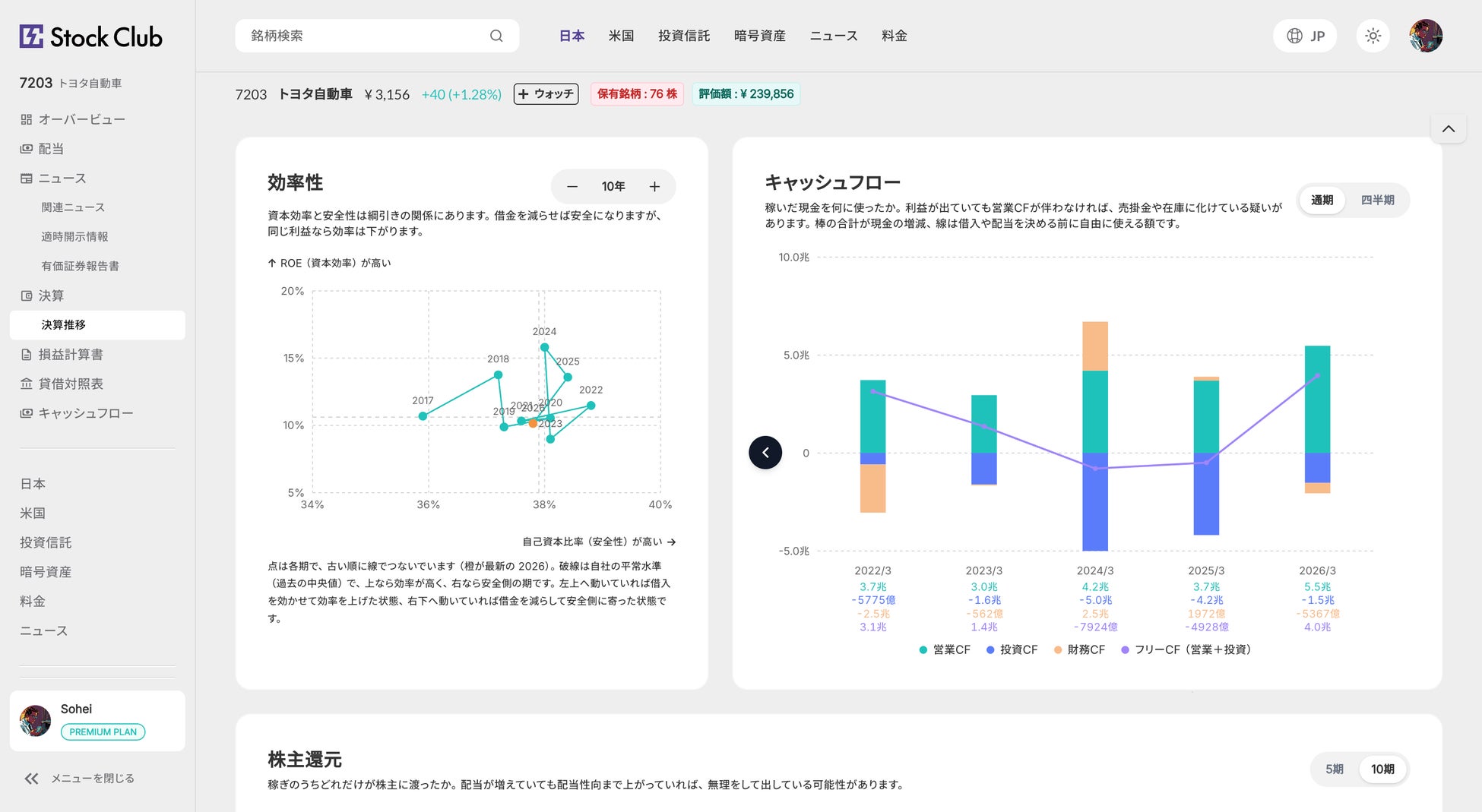Viewport: 1482px width, 812px height.
Task: Open the 投資信託 top navigation tab
Action: click(x=684, y=36)
